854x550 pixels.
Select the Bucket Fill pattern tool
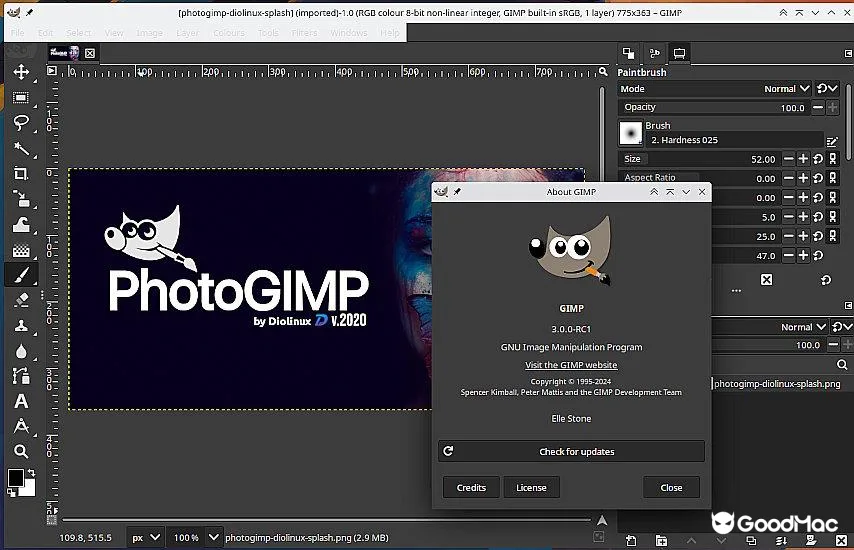pos(21,250)
